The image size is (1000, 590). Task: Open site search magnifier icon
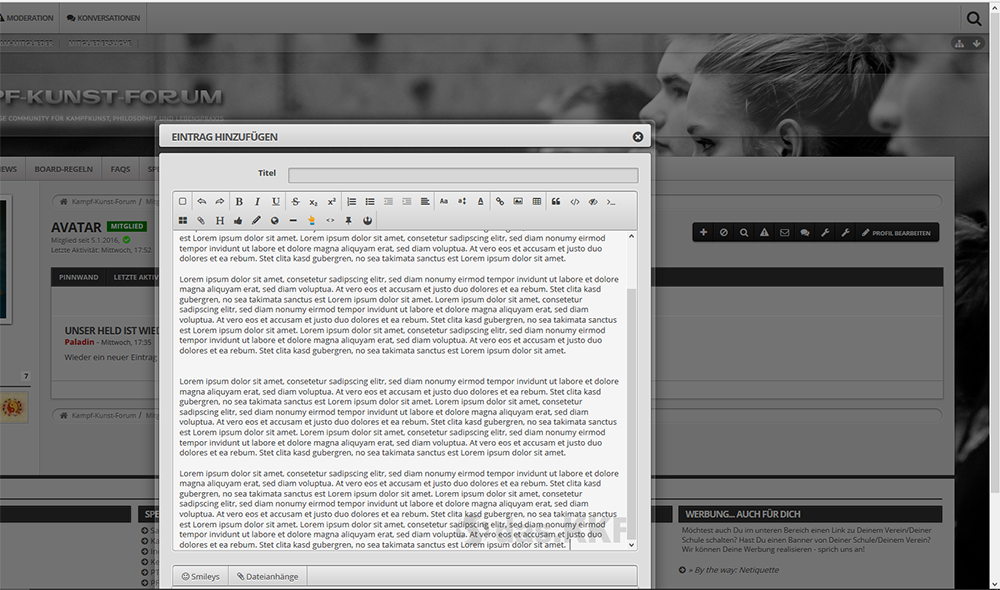[x=973, y=18]
